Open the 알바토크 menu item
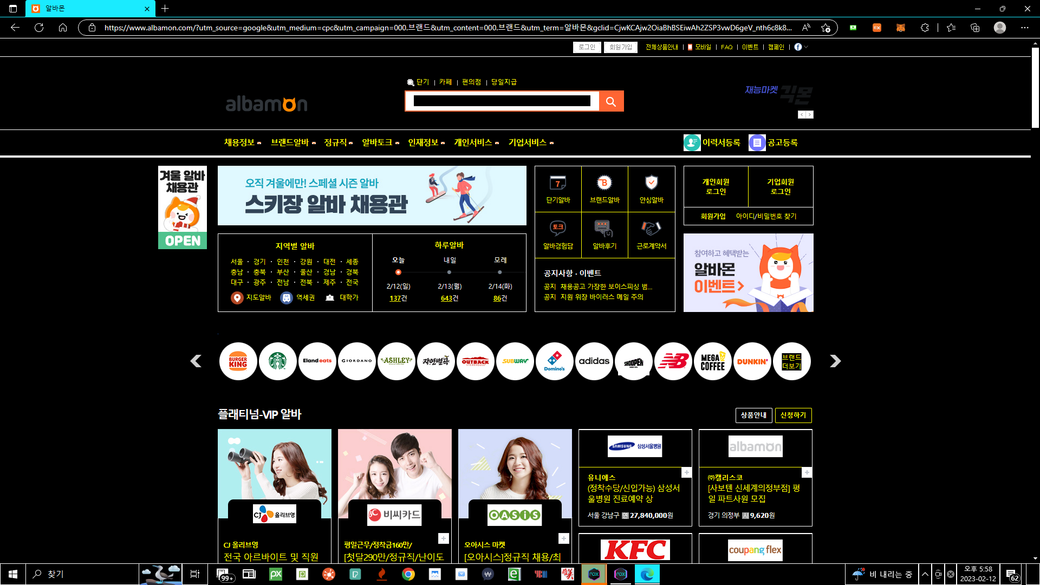The height and width of the screenshot is (585, 1040). [x=380, y=143]
